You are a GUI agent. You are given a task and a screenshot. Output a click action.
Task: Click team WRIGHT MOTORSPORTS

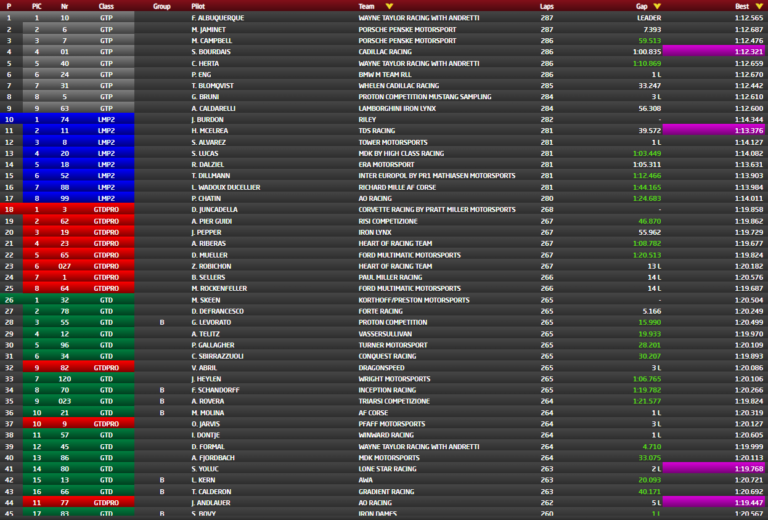[x=394, y=378]
